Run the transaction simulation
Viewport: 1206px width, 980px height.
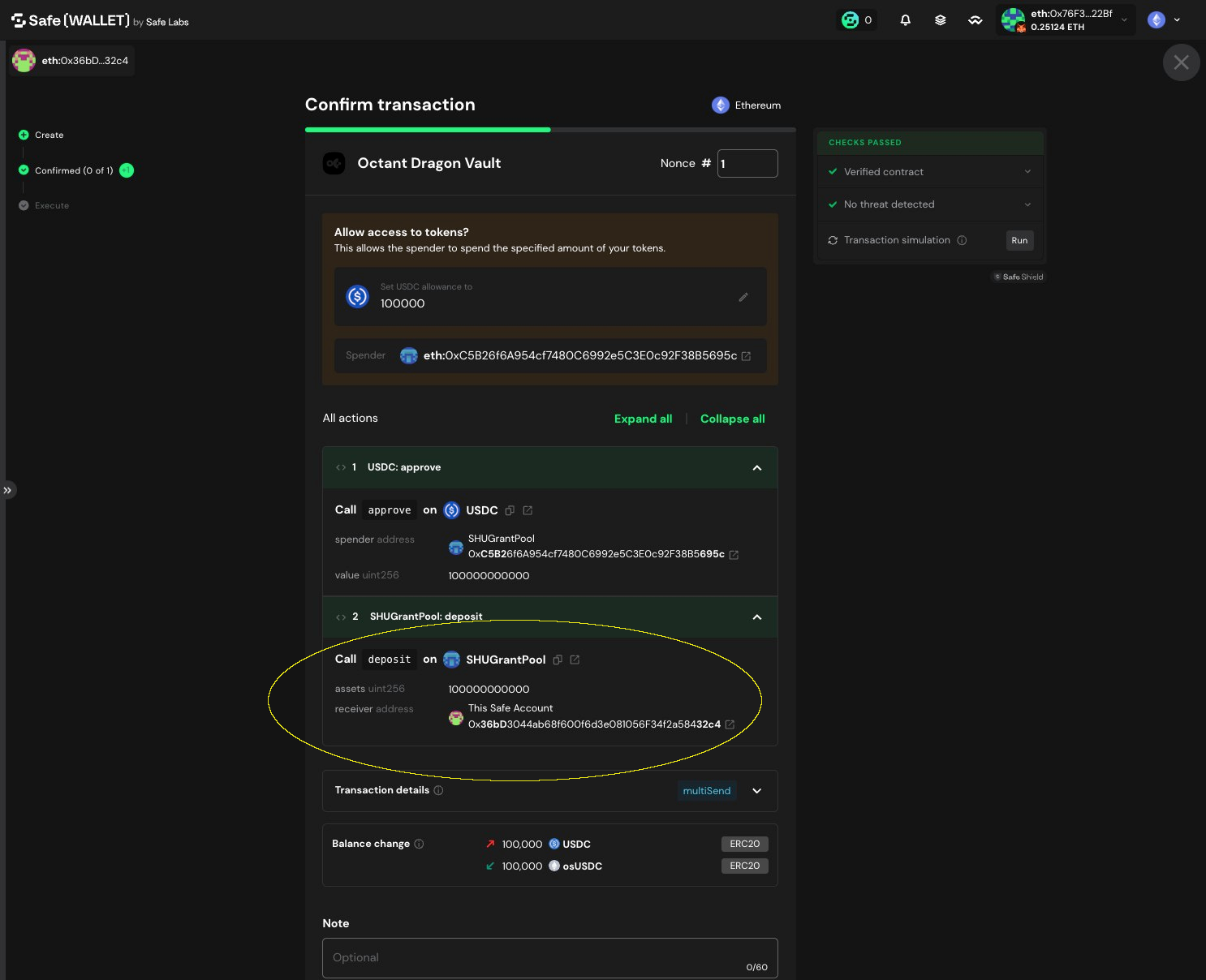(x=1019, y=240)
